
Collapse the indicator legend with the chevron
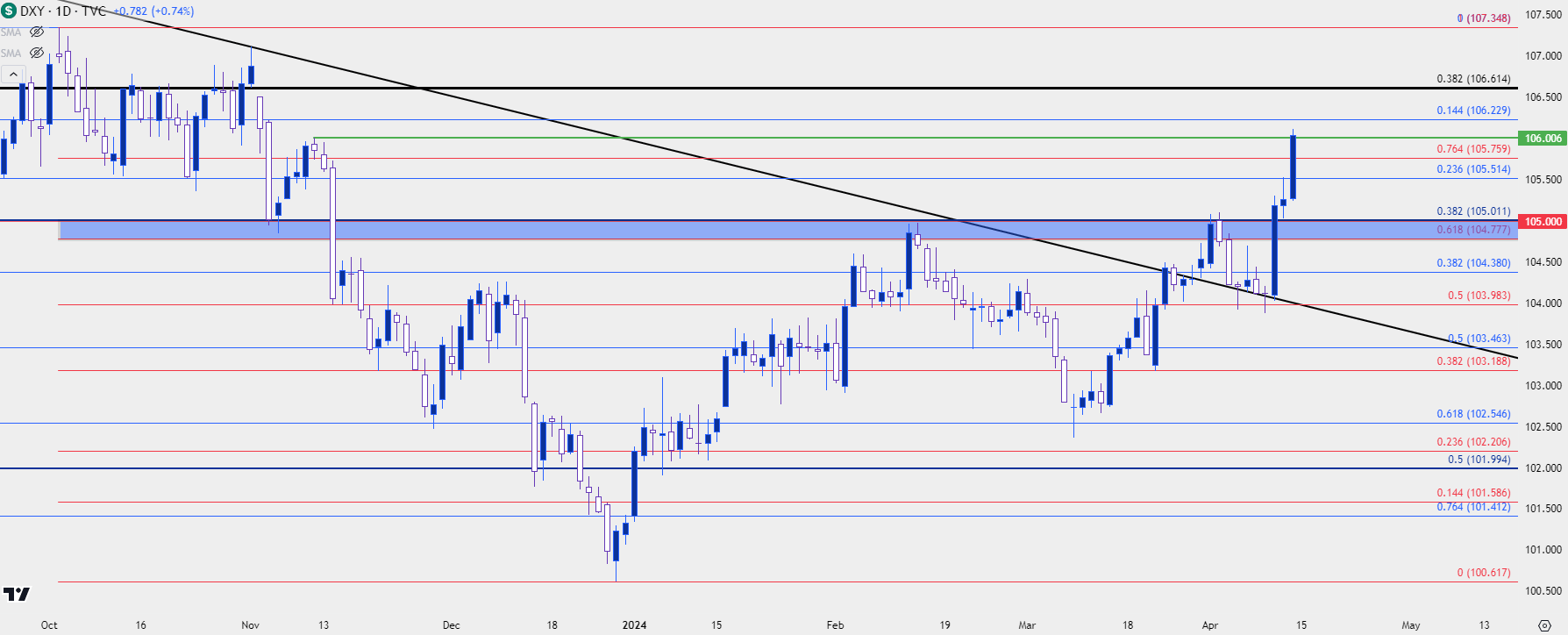[12, 75]
